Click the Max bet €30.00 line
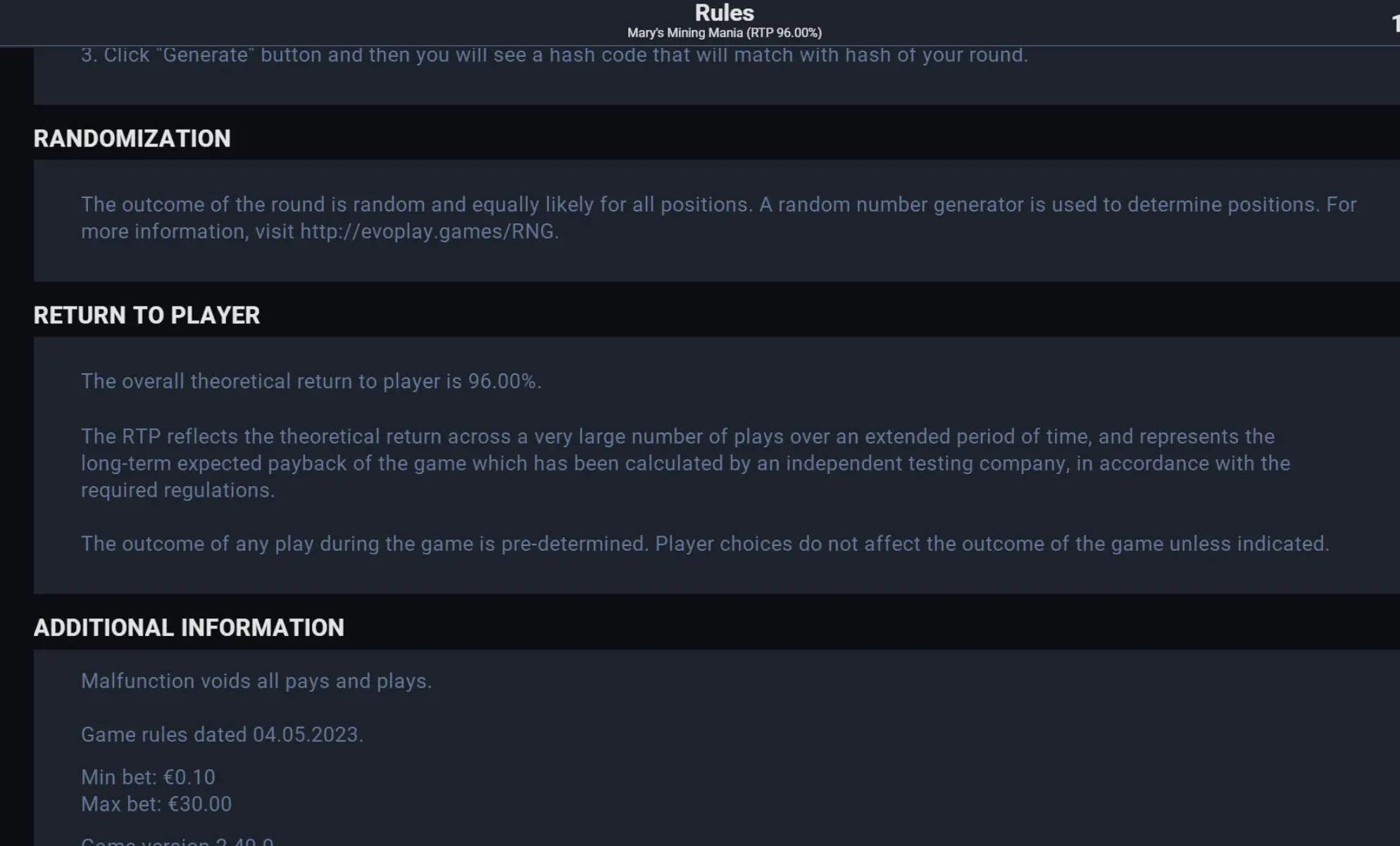 (156, 804)
